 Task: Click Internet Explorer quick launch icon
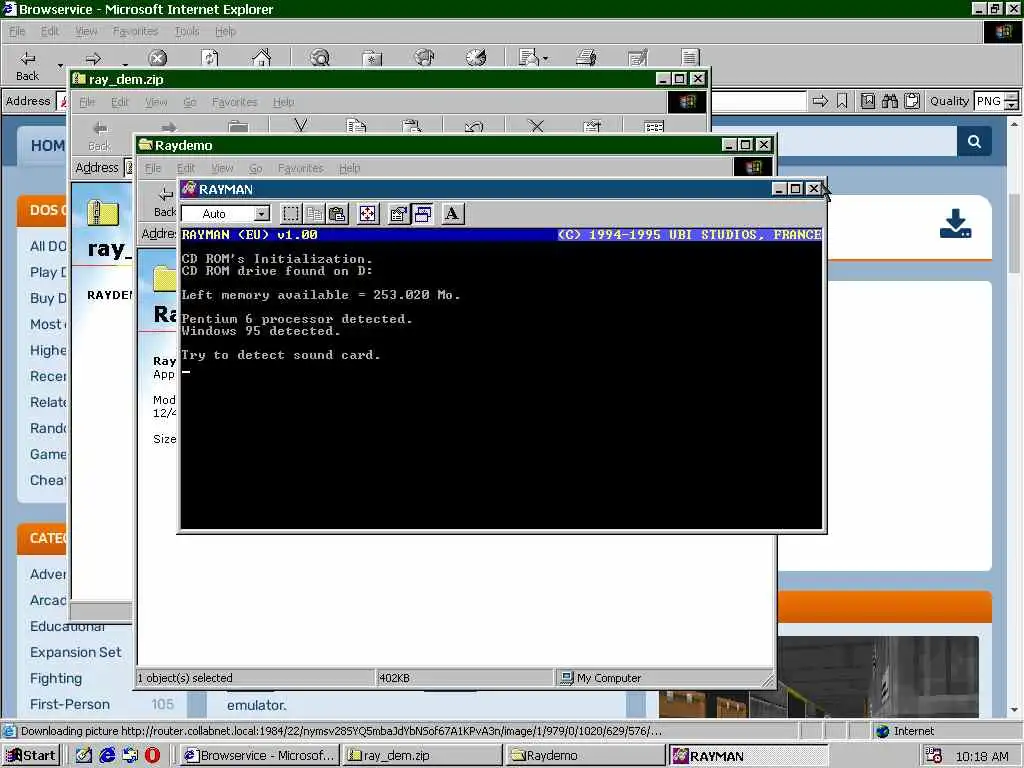pyautogui.click(x=106, y=756)
